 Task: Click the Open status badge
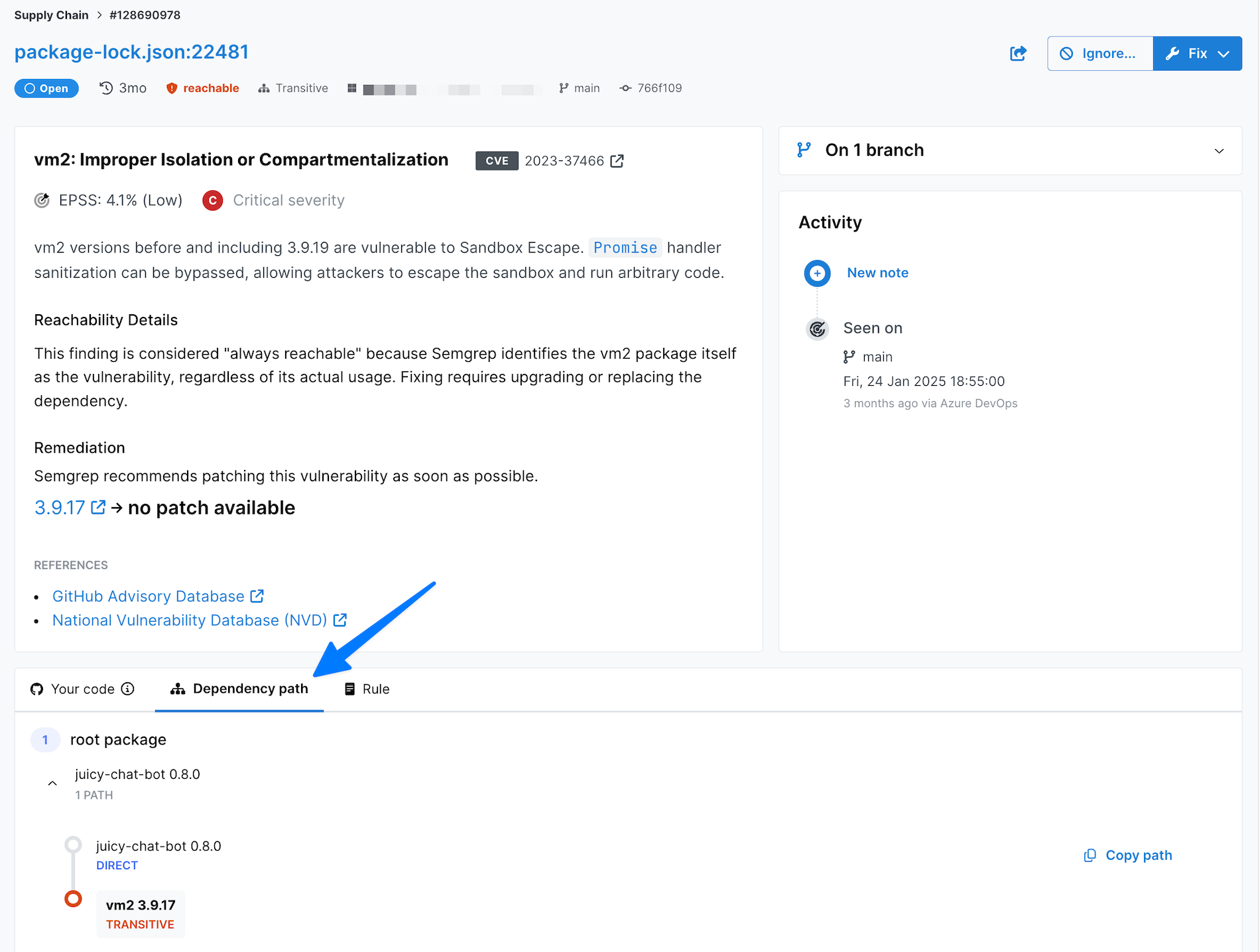(46, 88)
